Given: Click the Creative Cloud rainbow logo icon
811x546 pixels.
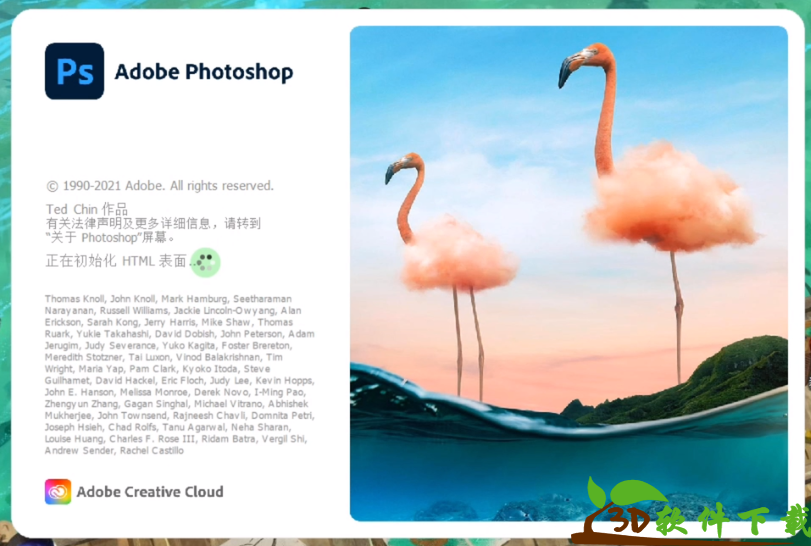Looking at the screenshot, I should (58, 491).
